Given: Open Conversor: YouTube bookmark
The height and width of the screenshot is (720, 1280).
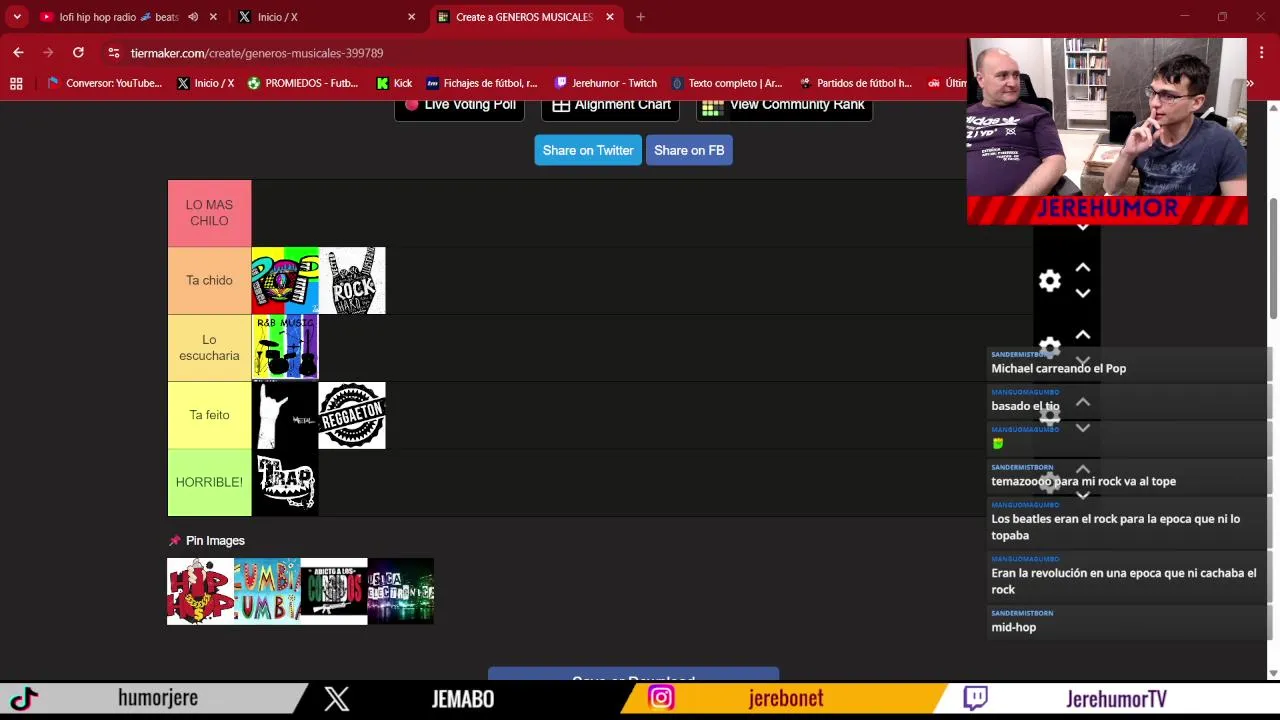Looking at the screenshot, I should [x=104, y=83].
